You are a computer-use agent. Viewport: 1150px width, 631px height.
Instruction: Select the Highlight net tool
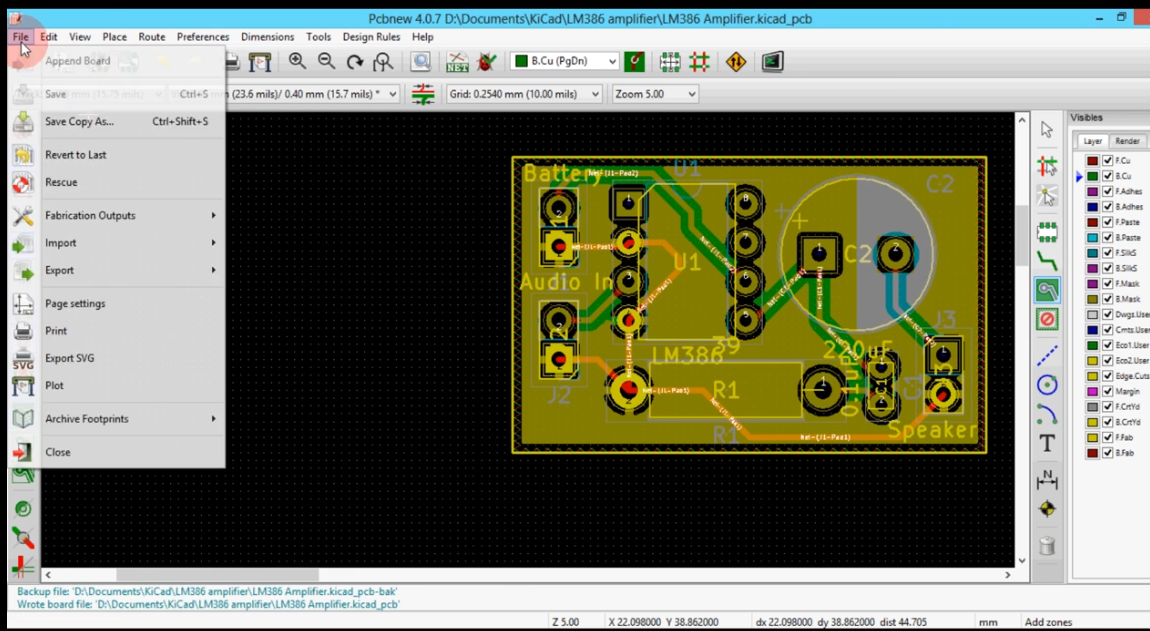[1047, 167]
